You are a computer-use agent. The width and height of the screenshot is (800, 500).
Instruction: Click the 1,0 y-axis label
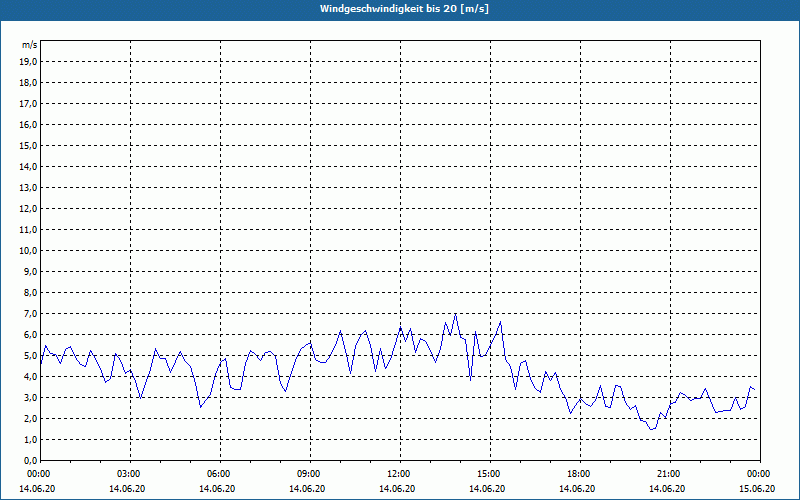tap(30, 440)
